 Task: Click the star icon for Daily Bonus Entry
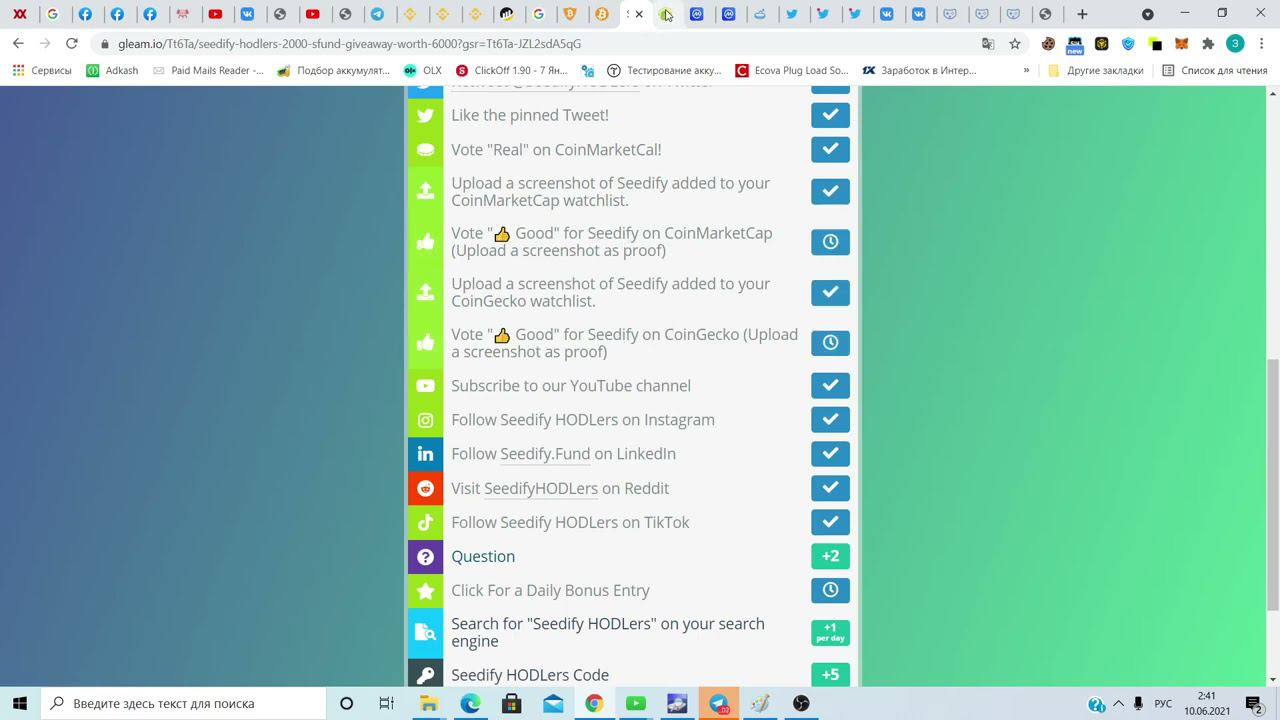pyautogui.click(x=425, y=590)
